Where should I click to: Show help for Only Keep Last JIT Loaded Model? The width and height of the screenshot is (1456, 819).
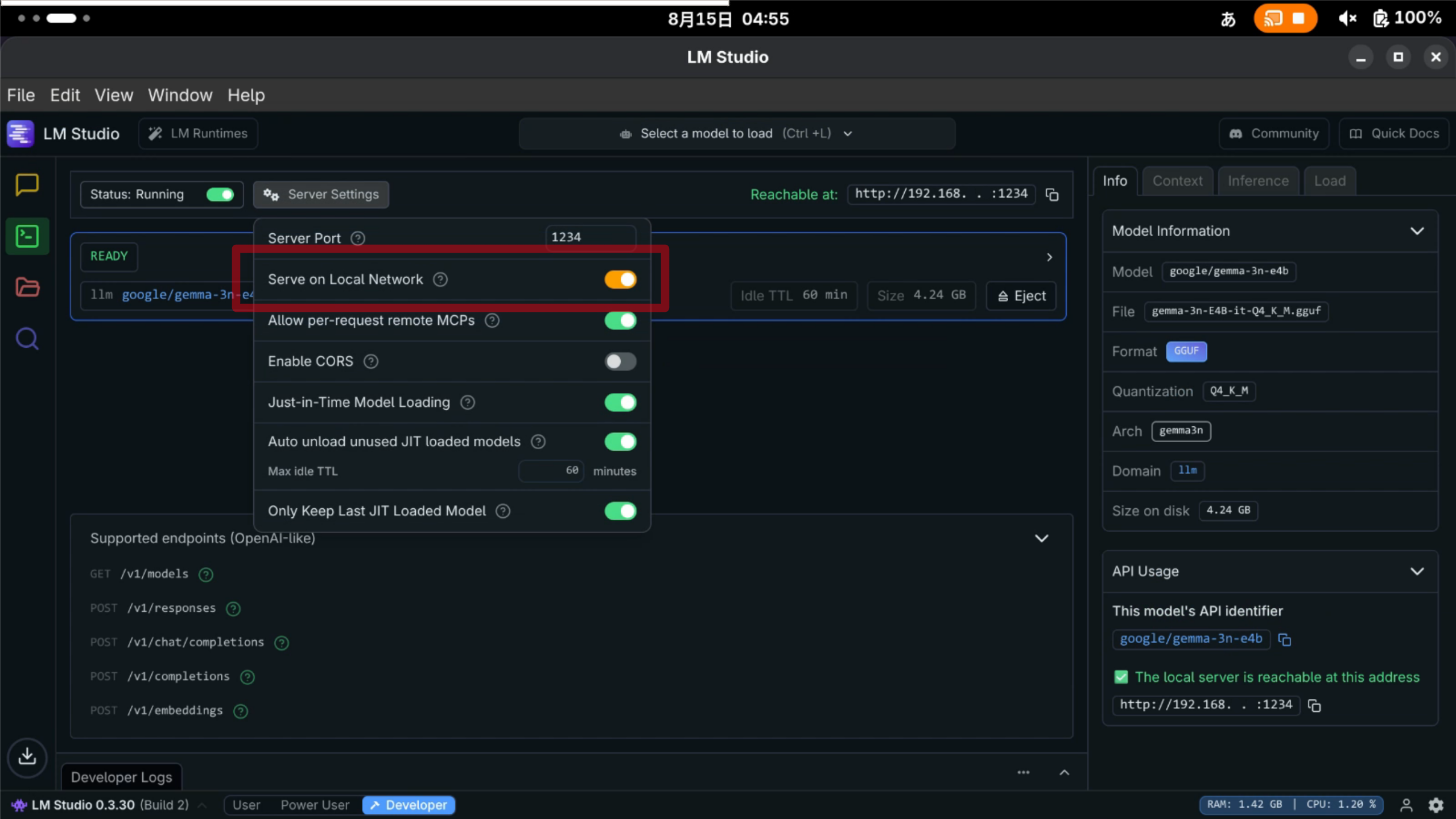tap(502, 511)
